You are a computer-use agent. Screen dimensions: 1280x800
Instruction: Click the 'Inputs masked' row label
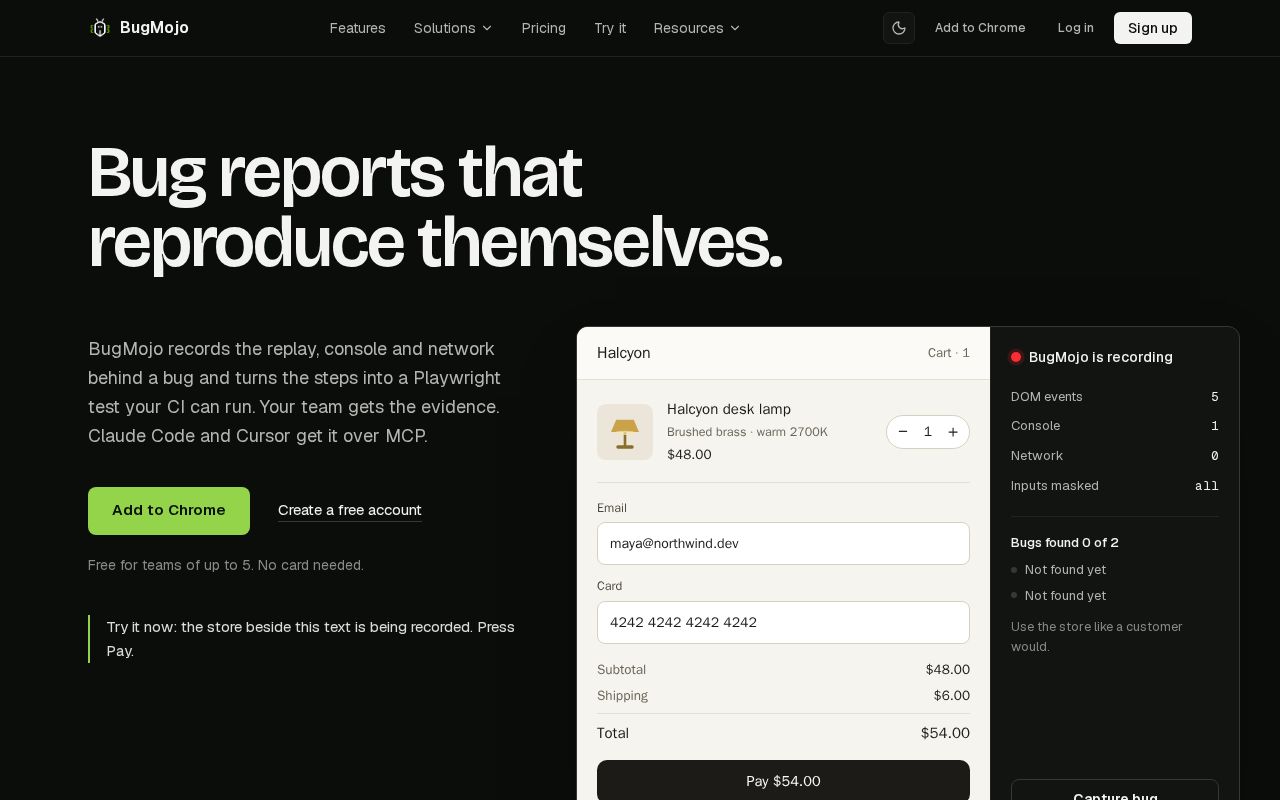coord(1055,486)
